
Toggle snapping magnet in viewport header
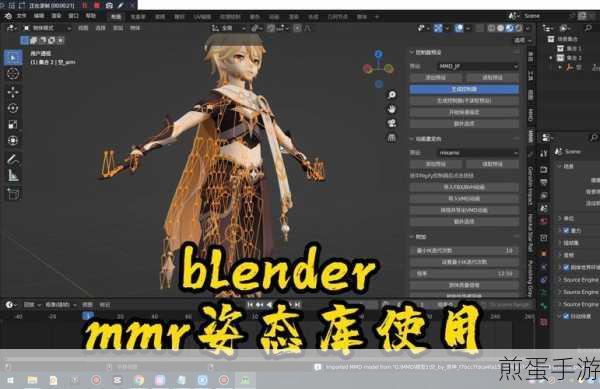[x=271, y=28]
